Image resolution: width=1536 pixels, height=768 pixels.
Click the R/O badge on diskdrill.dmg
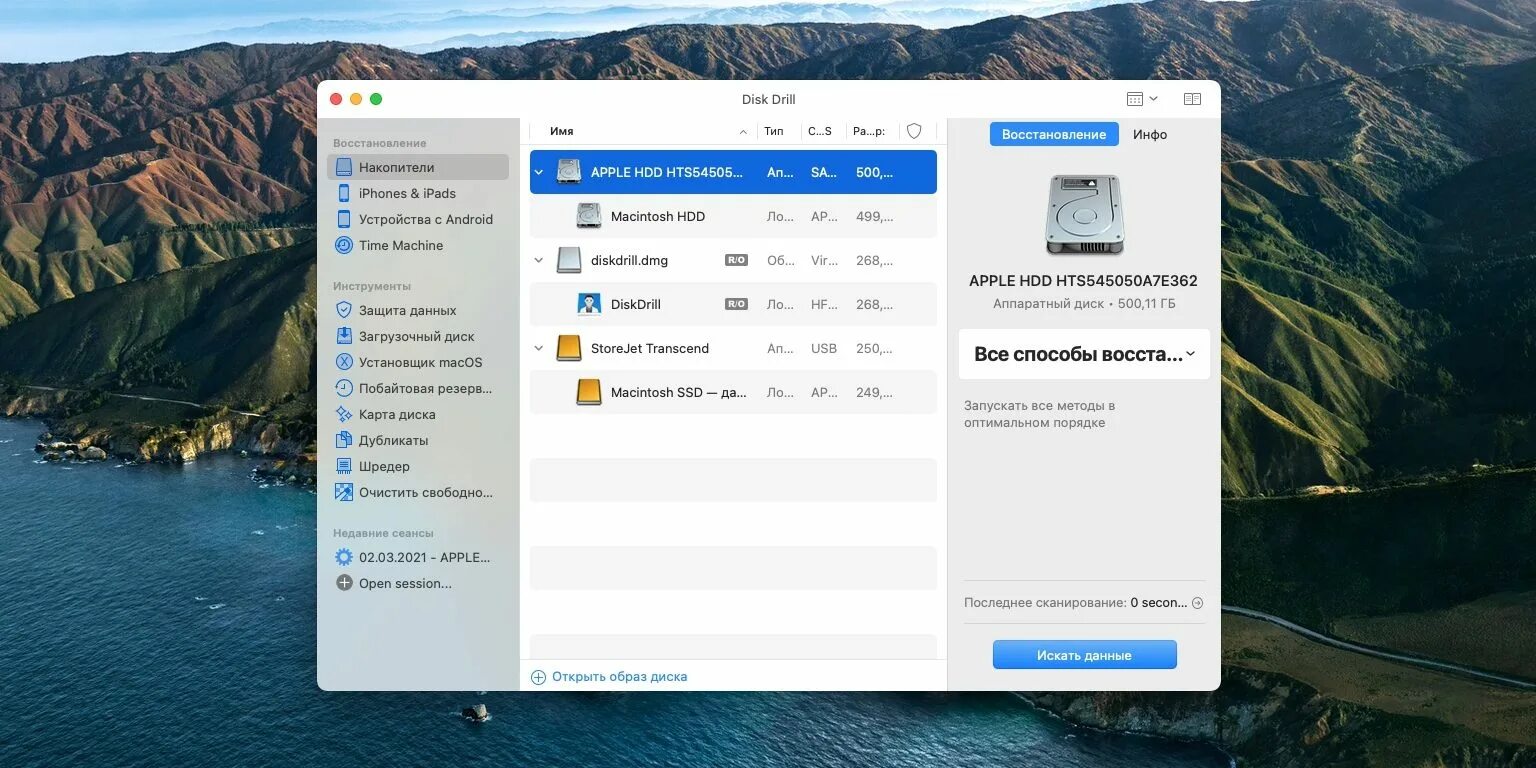(x=736, y=260)
